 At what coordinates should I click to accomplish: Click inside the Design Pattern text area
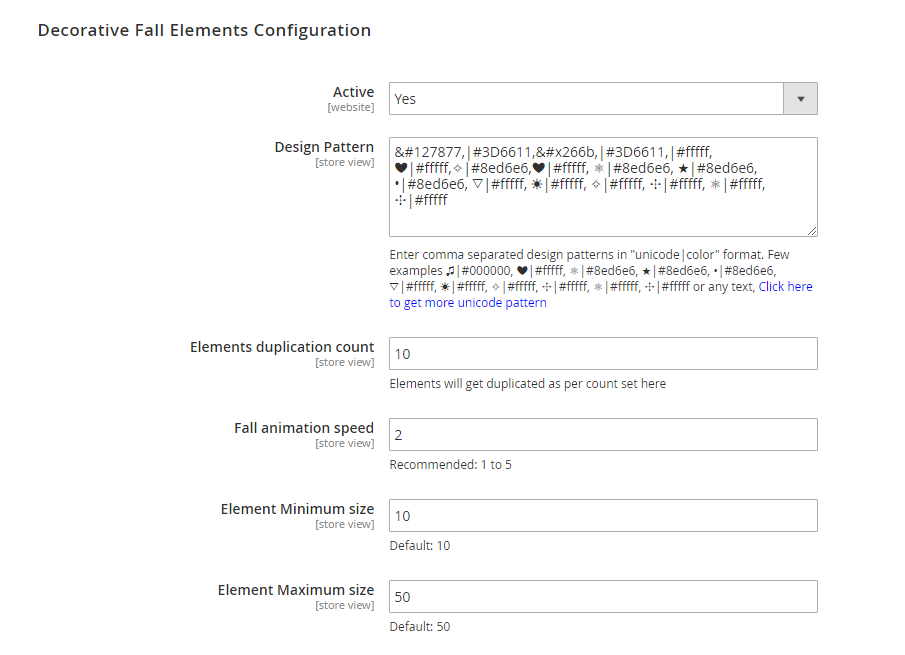pyautogui.click(x=602, y=215)
